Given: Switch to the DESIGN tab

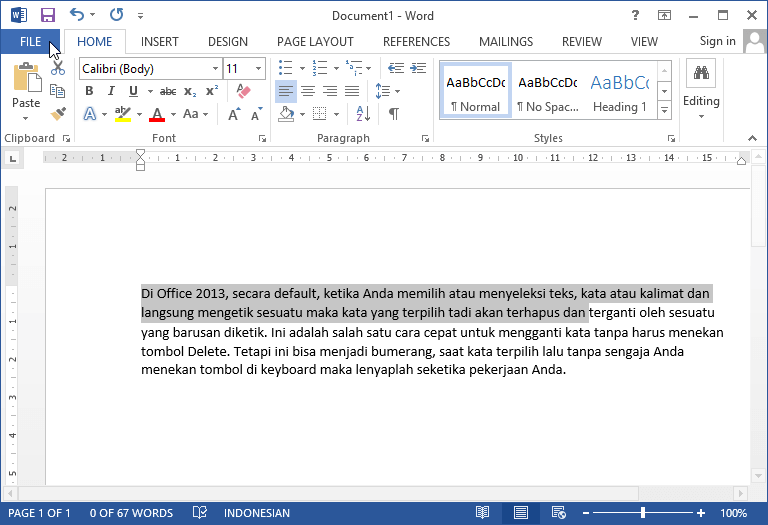Looking at the screenshot, I should [x=228, y=42].
